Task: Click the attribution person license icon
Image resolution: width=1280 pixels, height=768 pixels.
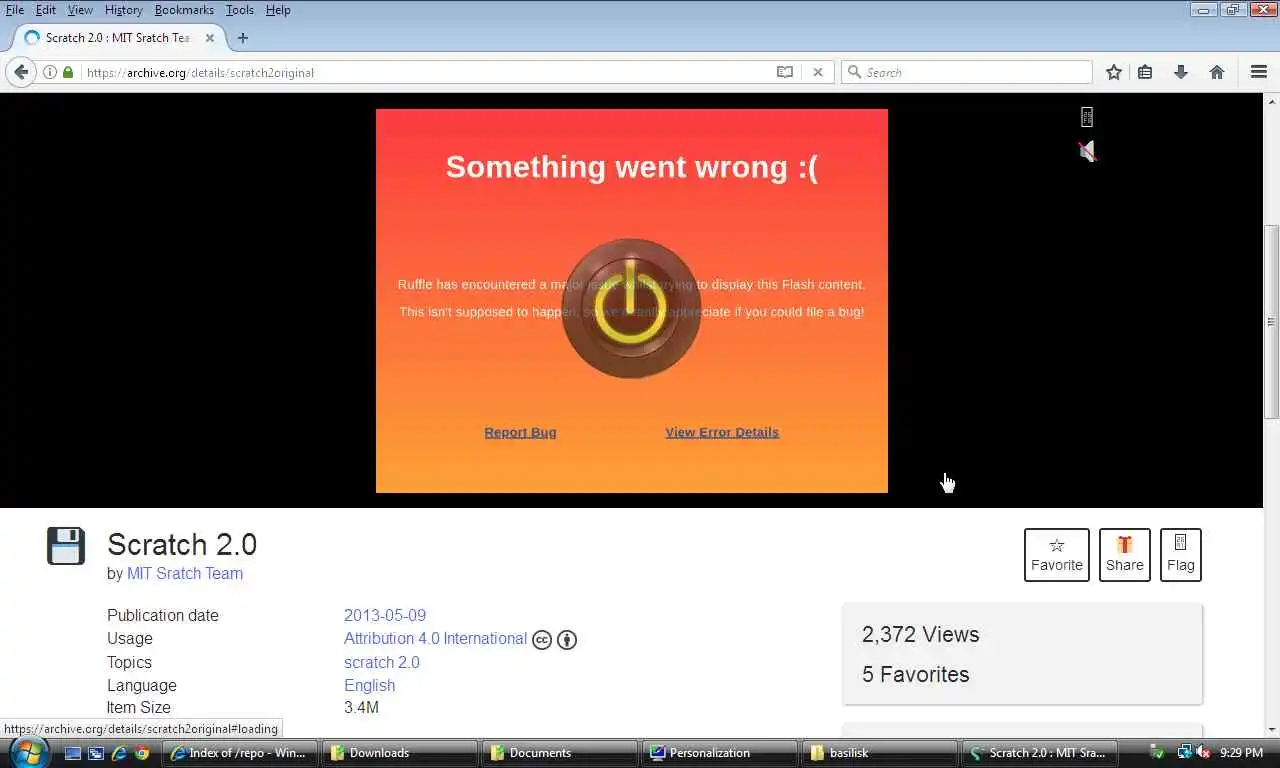Action: pyautogui.click(x=567, y=640)
